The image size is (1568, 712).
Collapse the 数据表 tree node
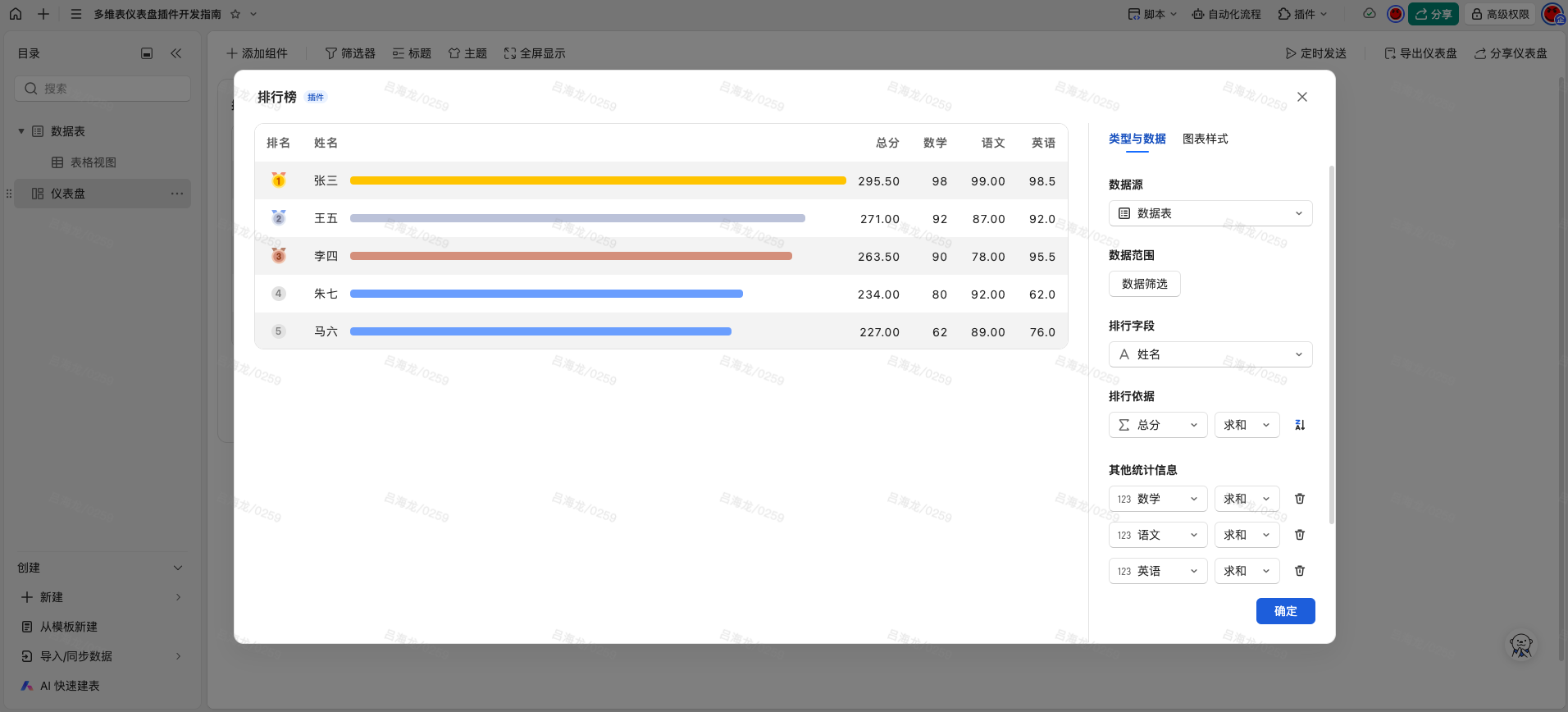pyautogui.click(x=21, y=131)
